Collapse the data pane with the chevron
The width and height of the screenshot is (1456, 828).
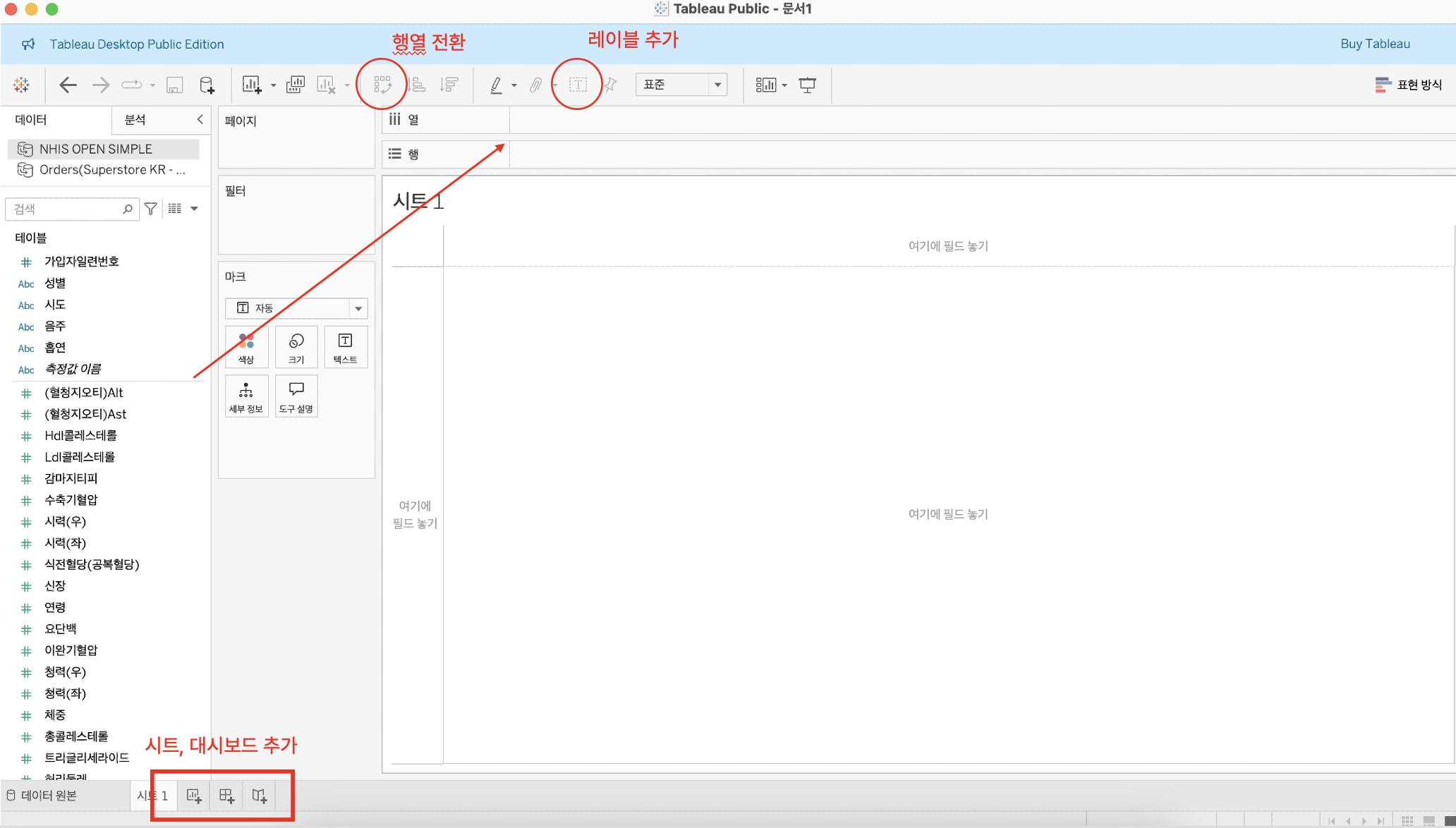(x=200, y=119)
